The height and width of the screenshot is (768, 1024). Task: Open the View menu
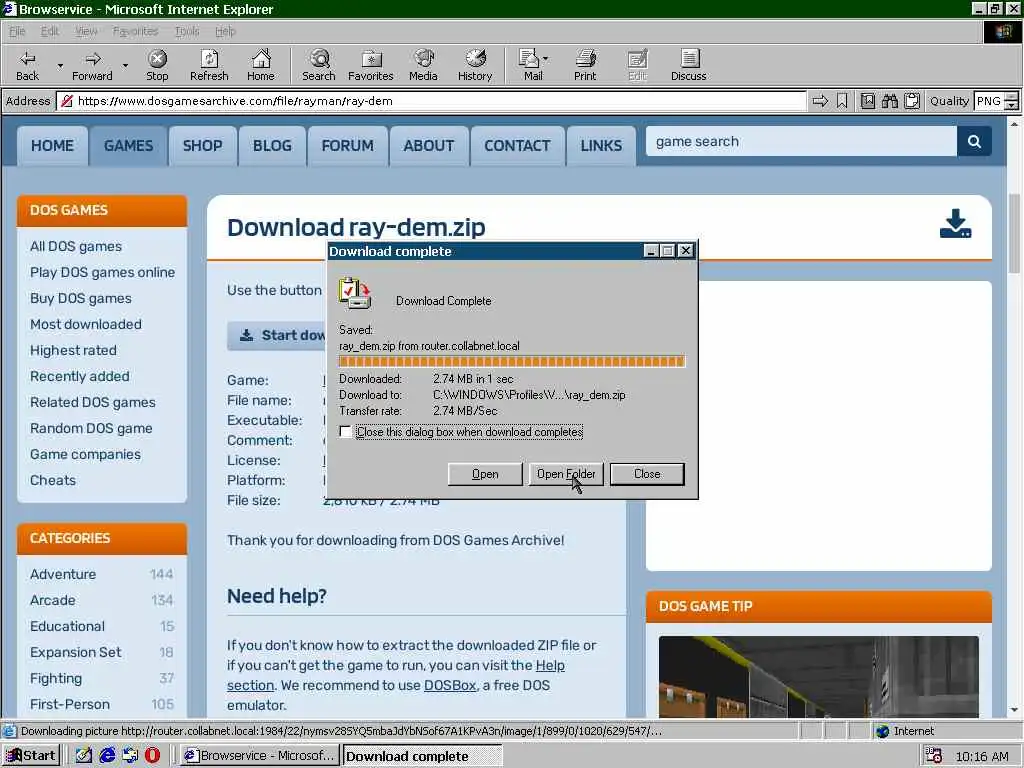(x=86, y=31)
